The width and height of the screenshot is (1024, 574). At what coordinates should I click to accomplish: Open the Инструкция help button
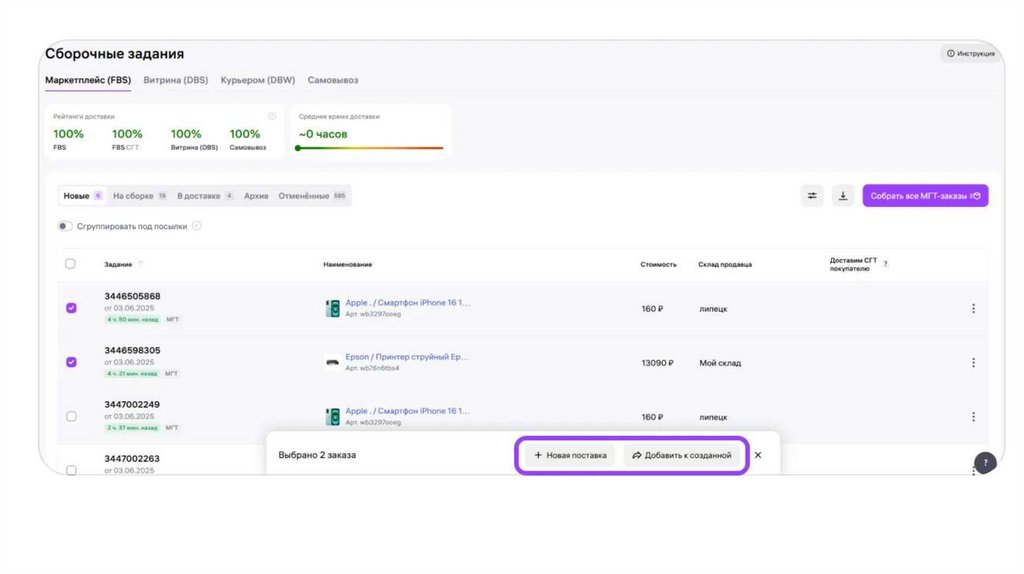(x=970, y=53)
